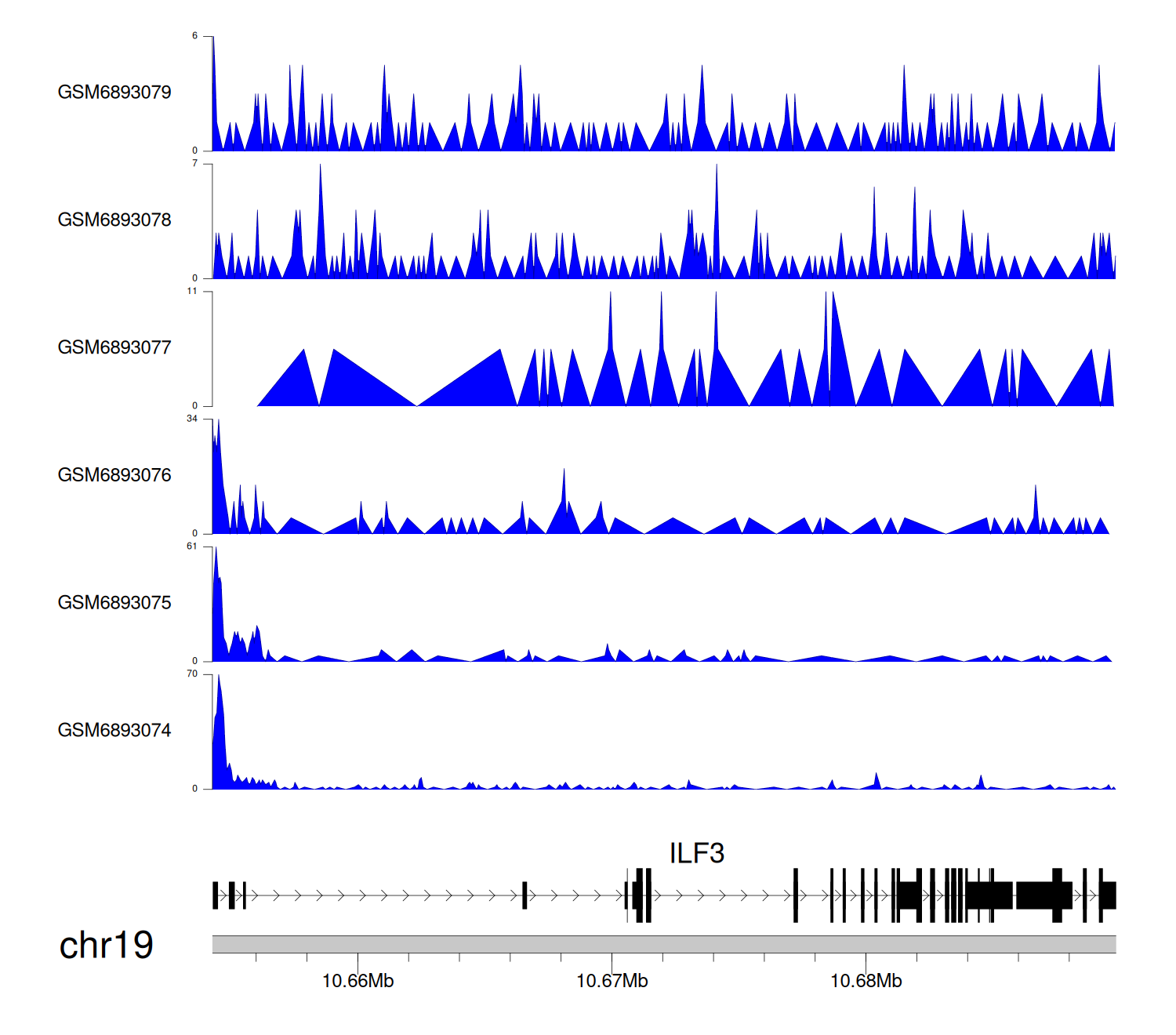Click the first ILF3 exon at far left
Image resolution: width=1176 pixels, height=1035 pixels.
(216, 895)
